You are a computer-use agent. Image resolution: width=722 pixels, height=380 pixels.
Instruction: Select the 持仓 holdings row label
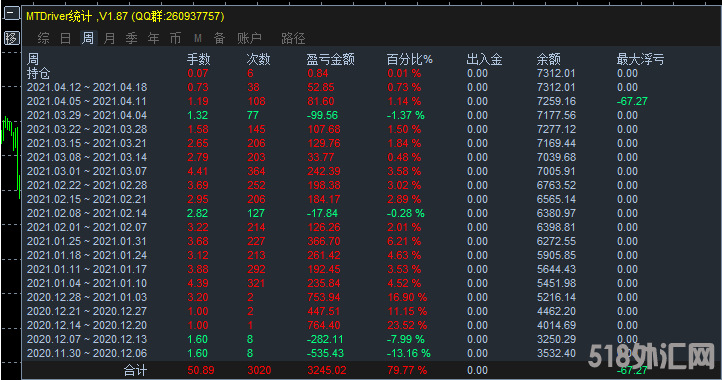(x=39, y=73)
